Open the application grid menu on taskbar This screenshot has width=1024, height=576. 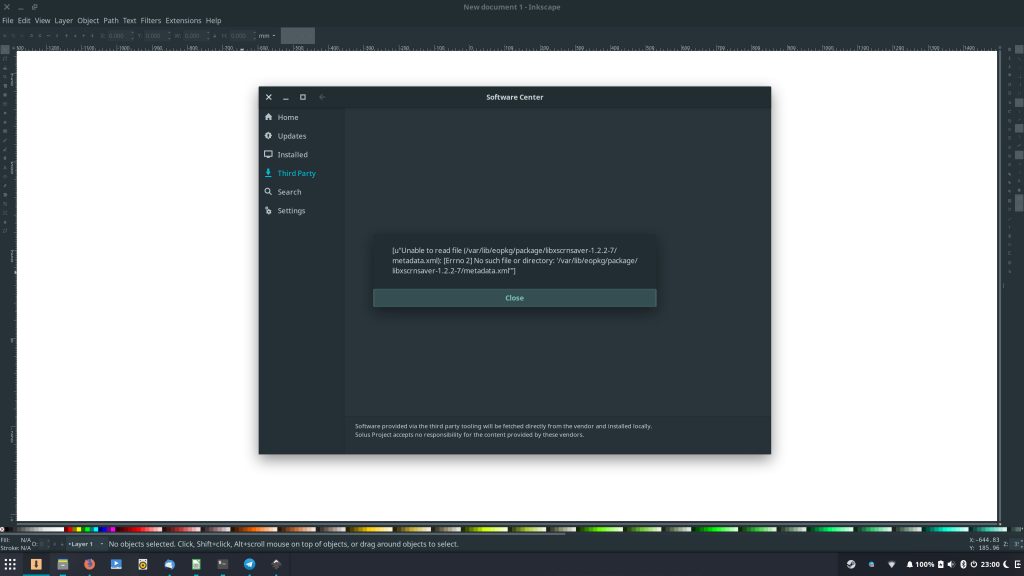coord(10,564)
